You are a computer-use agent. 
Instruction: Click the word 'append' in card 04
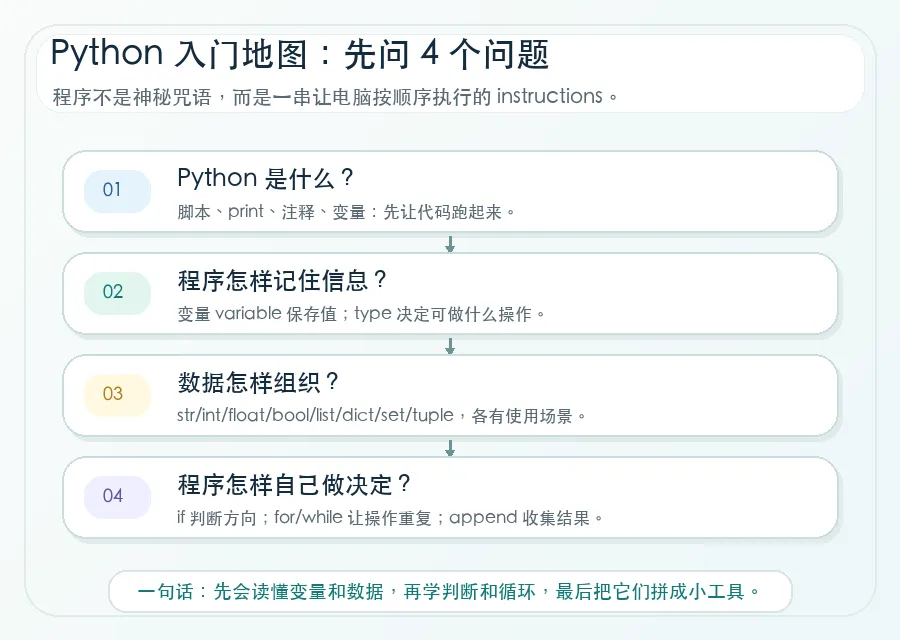[483, 518]
